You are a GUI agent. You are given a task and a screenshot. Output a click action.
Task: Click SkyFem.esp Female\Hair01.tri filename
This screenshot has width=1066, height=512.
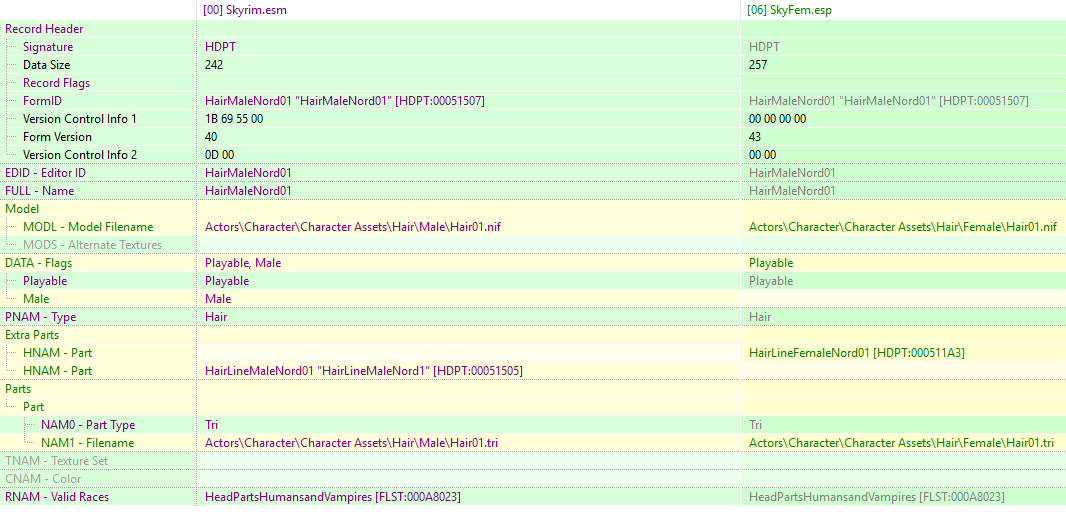[x=901, y=443]
